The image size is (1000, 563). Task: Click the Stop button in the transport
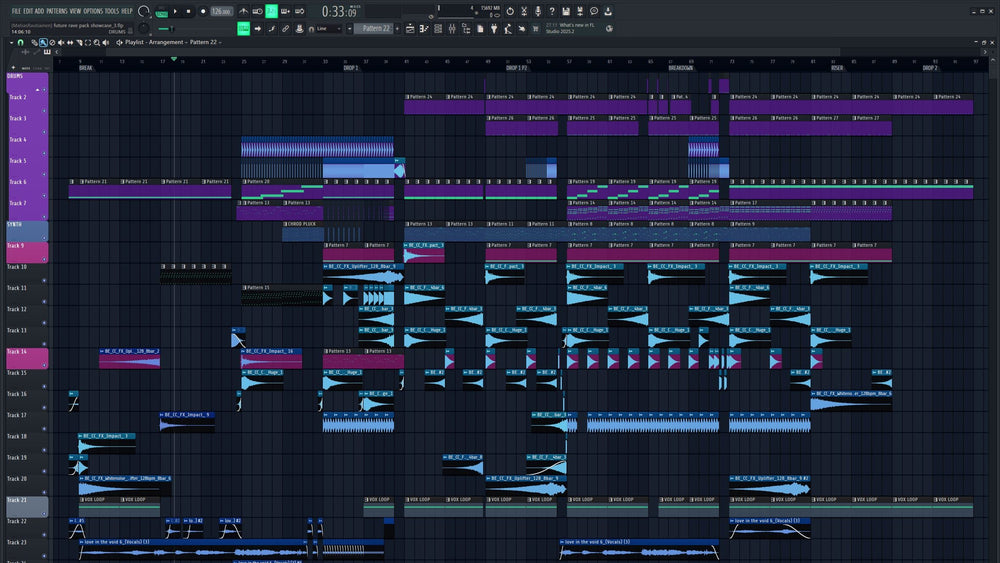pyautogui.click(x=190, y=11)
